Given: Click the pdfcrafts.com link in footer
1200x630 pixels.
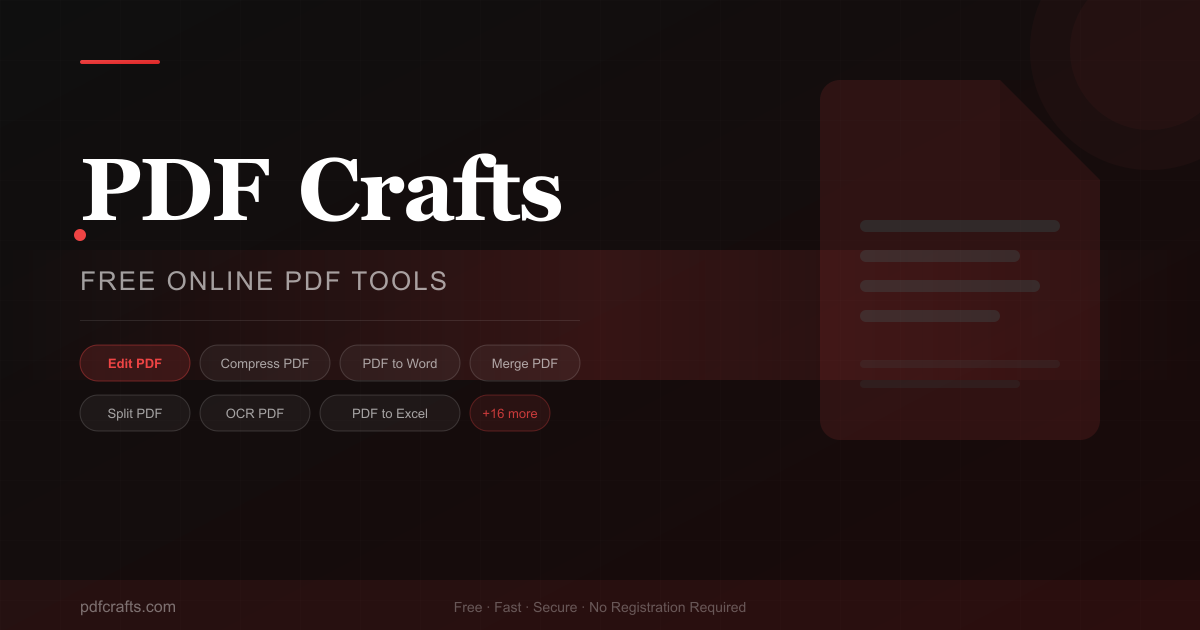Looking at the screenshot, I should [128, 607].
